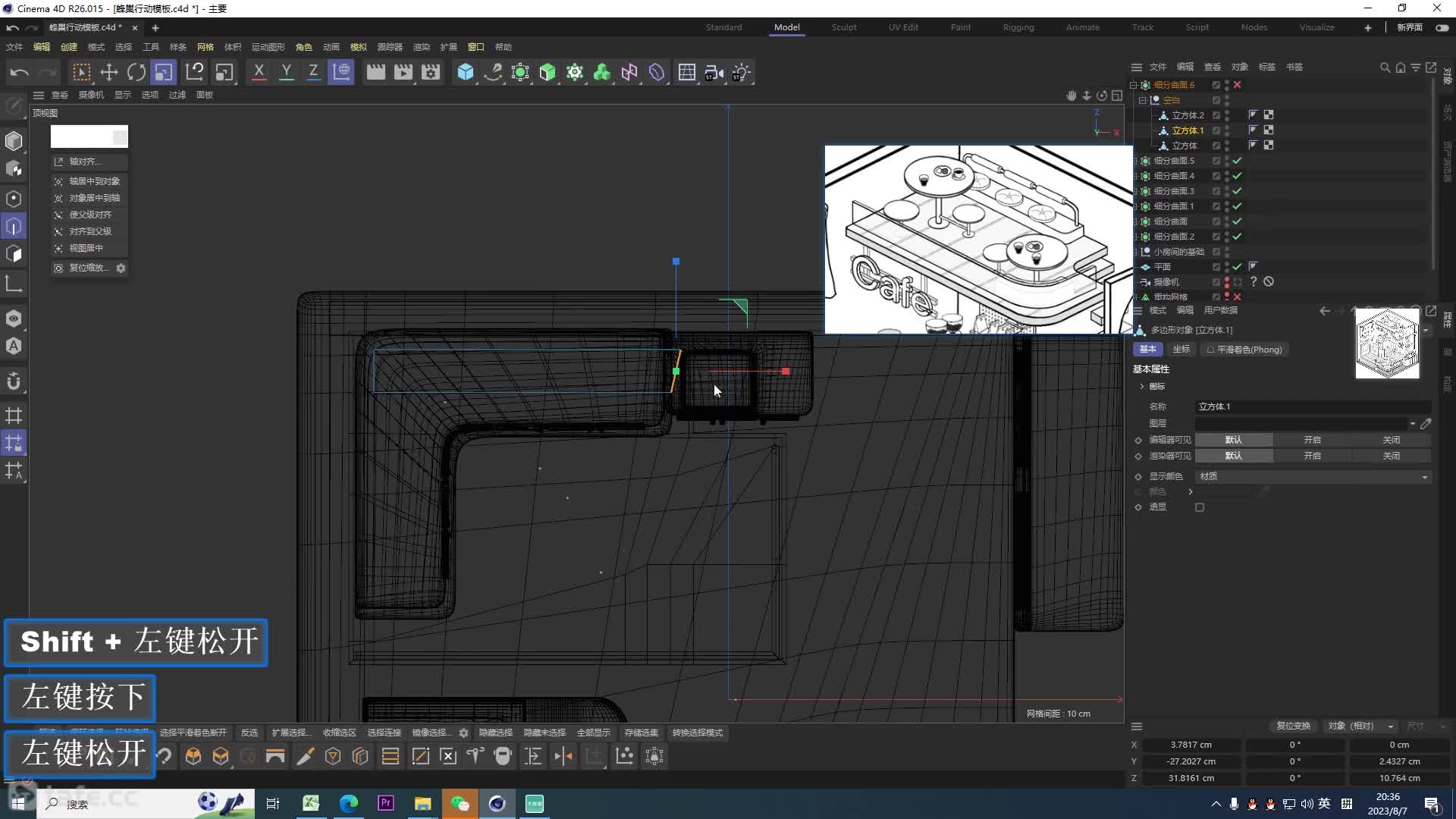Click 隐藏选择 button
This screenshot has width=1456, height=819.
496,733
